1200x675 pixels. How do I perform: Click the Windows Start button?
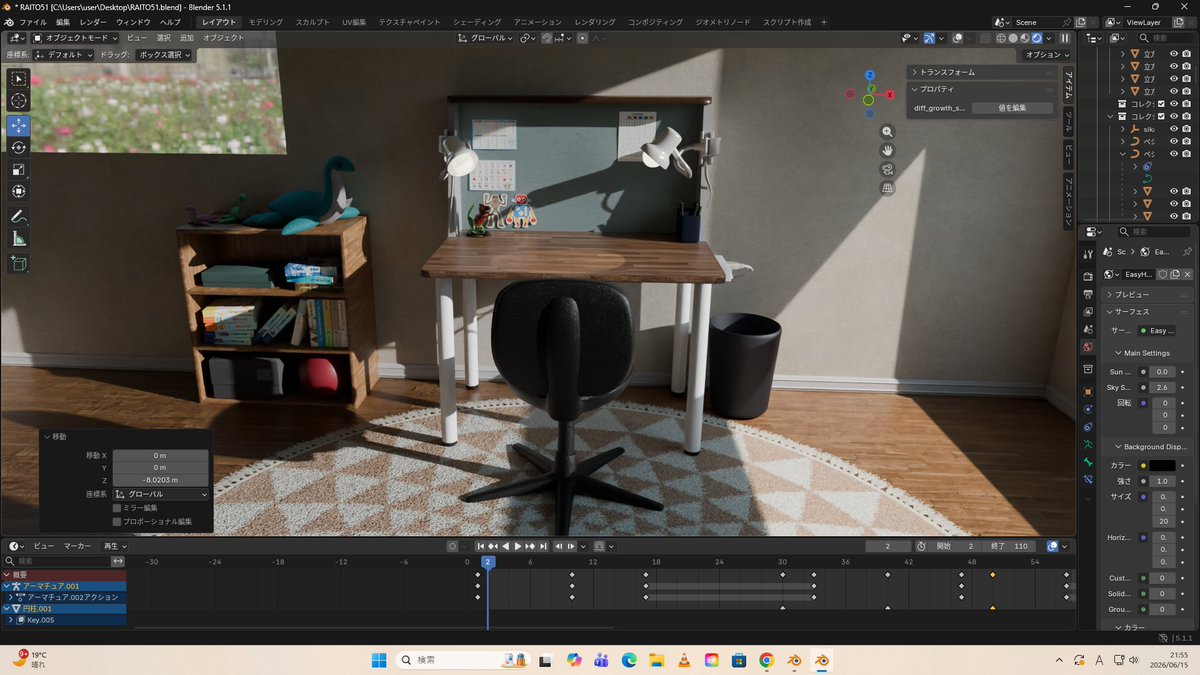[379, 660]
